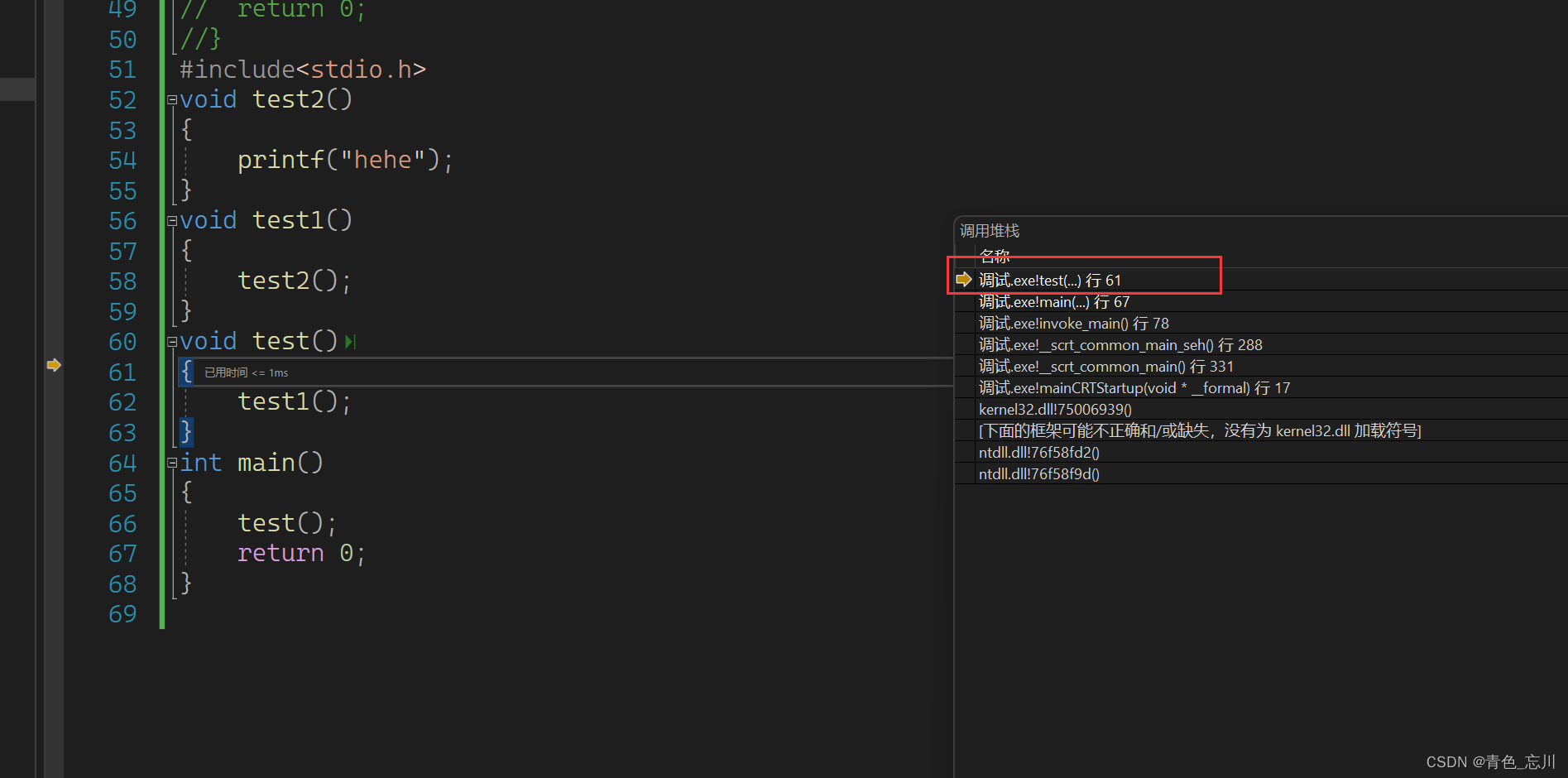
Task: Select the ntdll.dll!76f58fd2() frame
Action: (1038, 453)
